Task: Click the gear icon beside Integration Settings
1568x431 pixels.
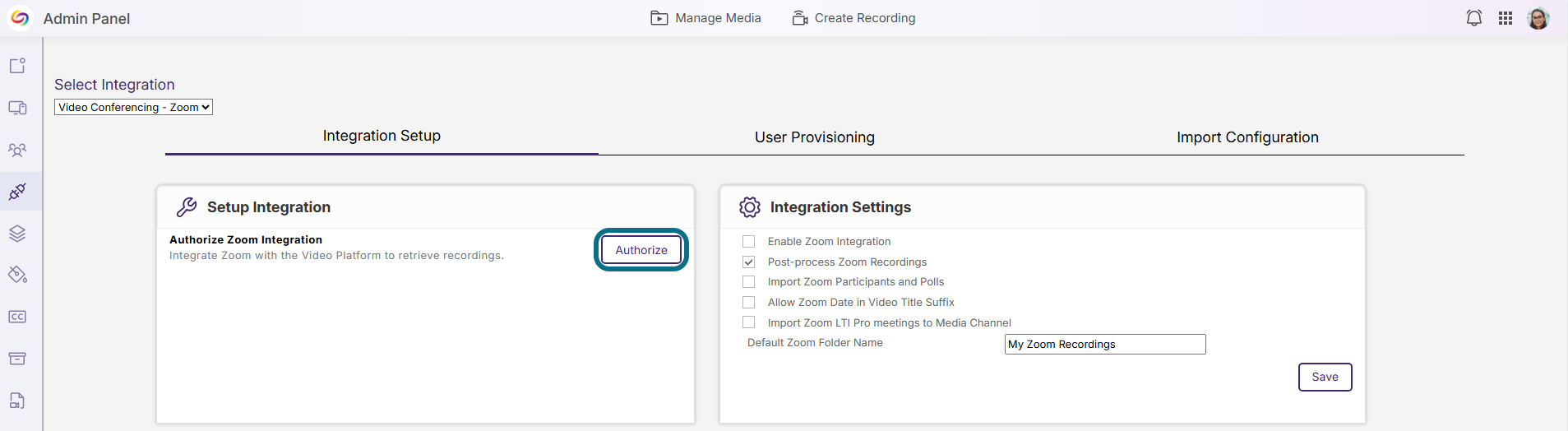Action: [x=750, y=207]
